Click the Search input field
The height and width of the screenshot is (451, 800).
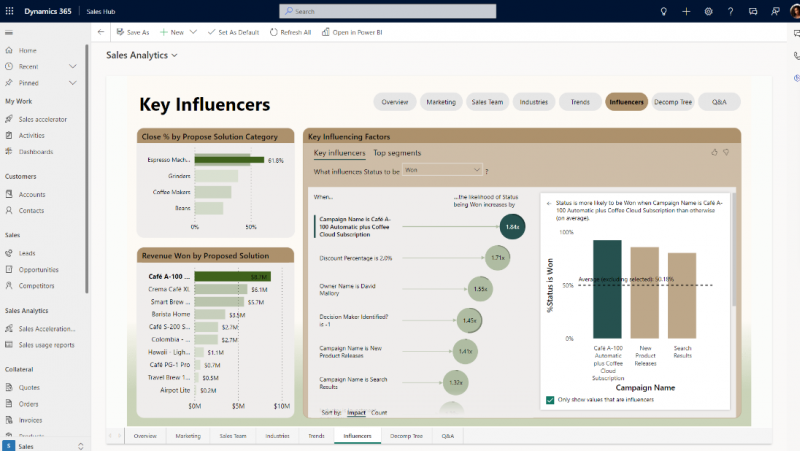tap(400, 11)
